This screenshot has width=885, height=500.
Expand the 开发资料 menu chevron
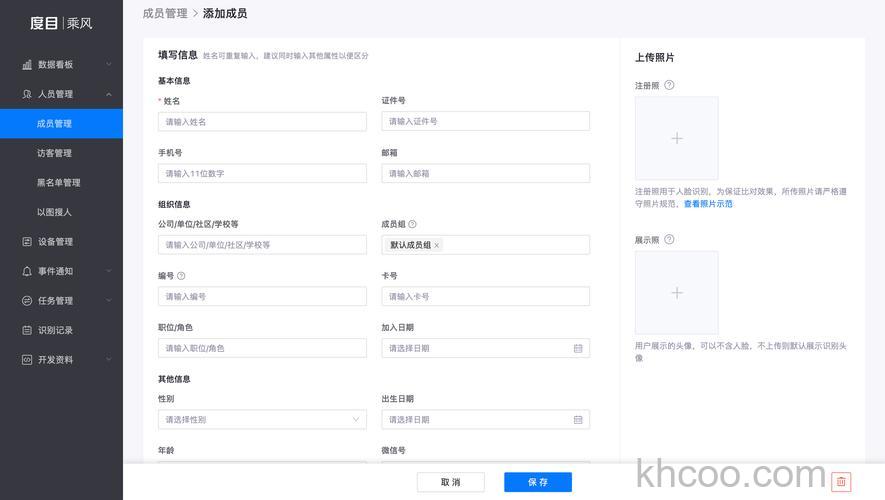click(x=109, y=359)
